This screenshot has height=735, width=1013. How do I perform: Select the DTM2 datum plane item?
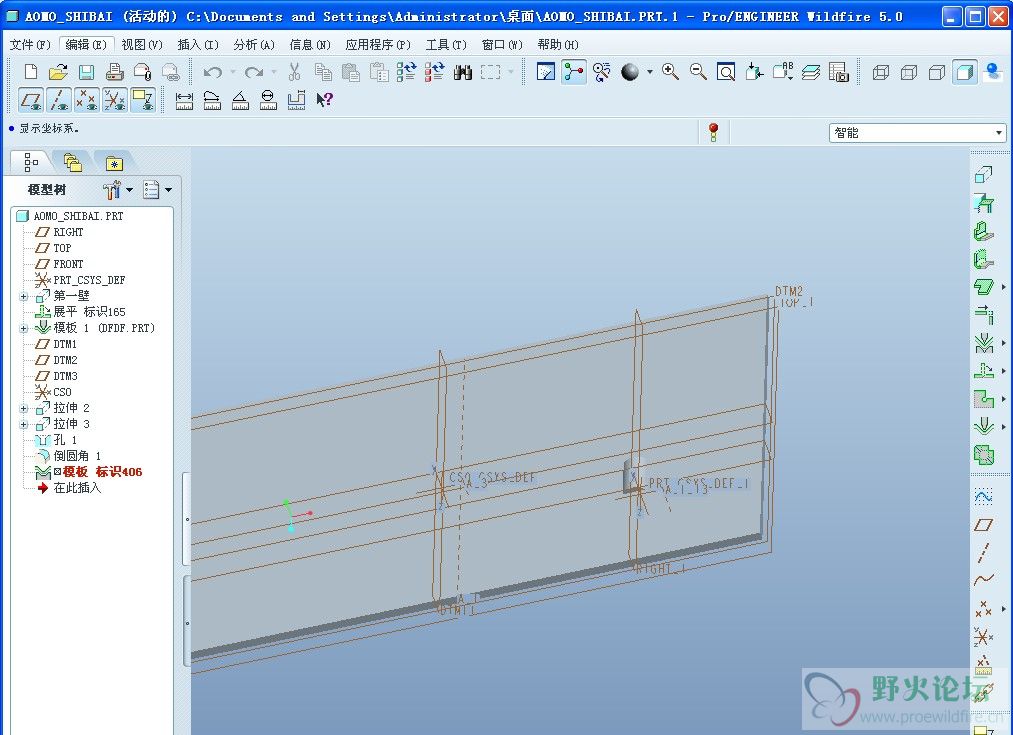[x=65, y=360]
